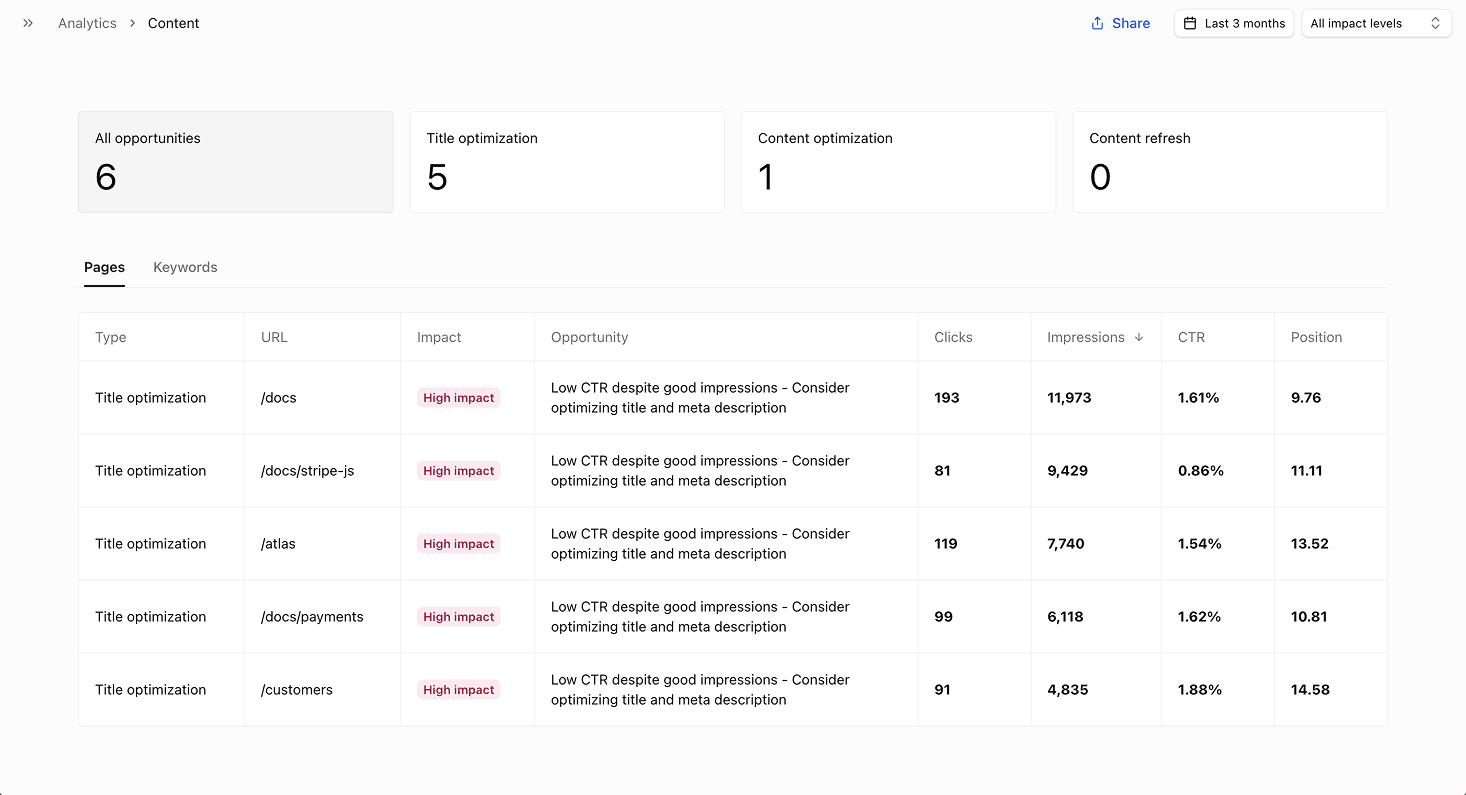Sort table by Position column header
The width and height of the screenshot is (1466, 795).
coord(1316,337)
